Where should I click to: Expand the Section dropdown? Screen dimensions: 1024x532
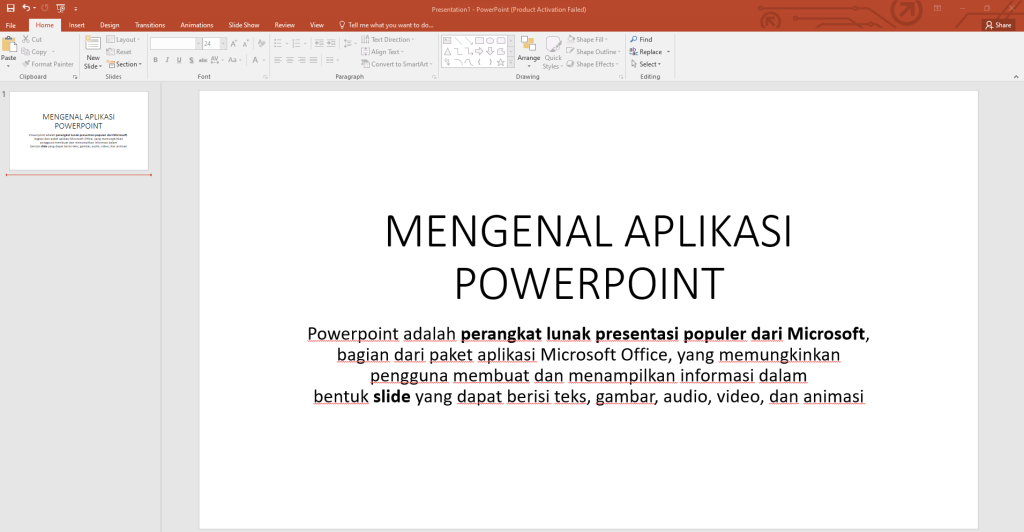(125, 64)
